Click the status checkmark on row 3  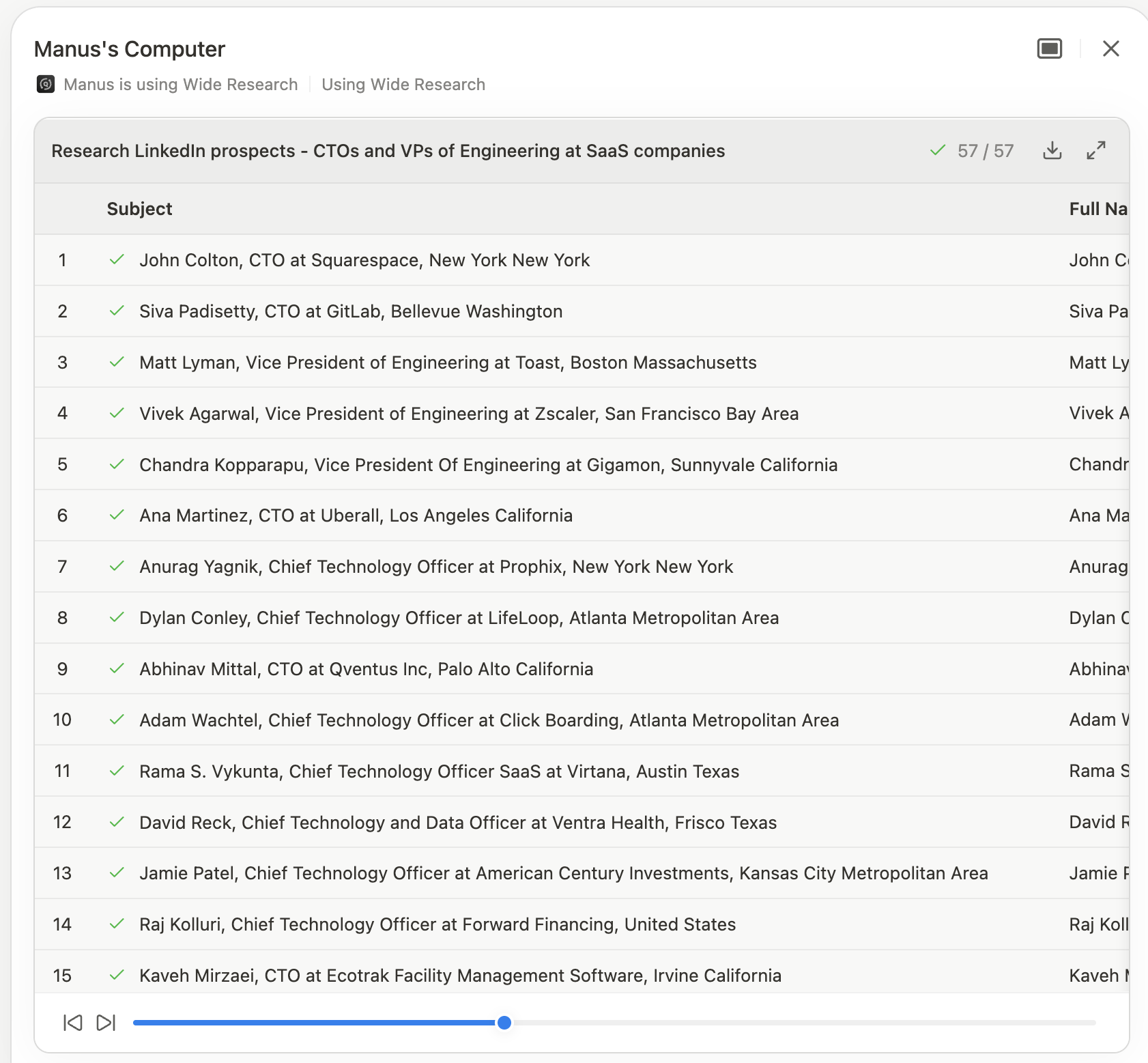[x=117, y=362]
